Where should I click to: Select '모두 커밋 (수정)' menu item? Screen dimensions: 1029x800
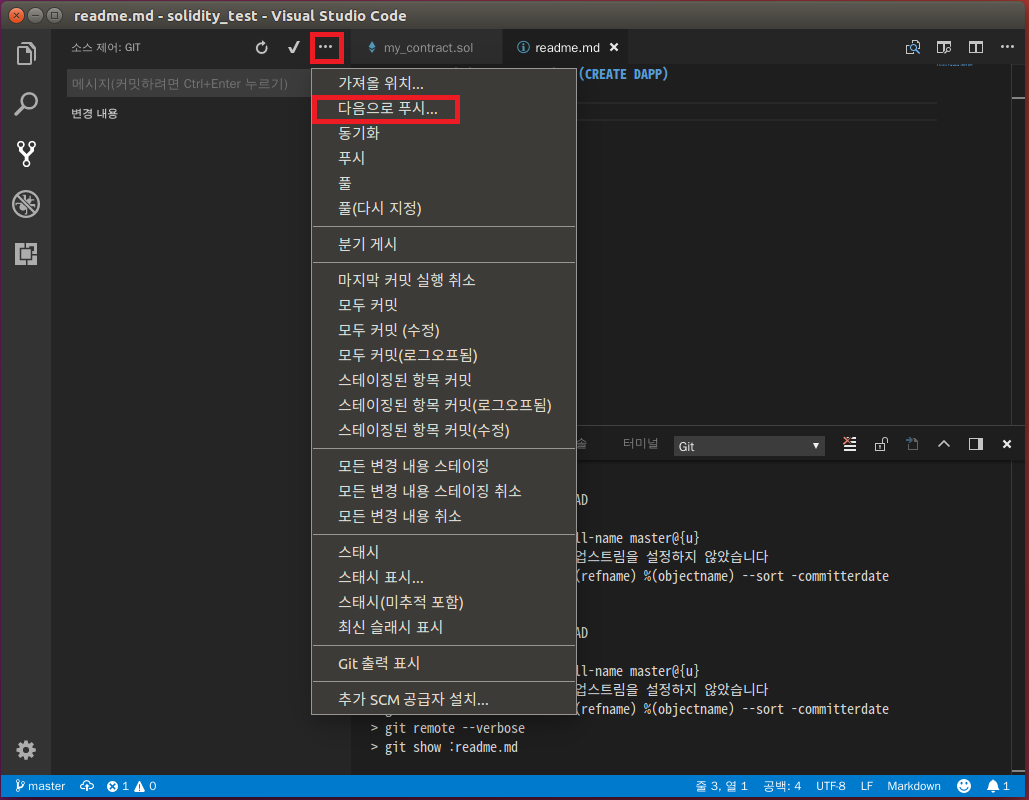coord(444,330)
